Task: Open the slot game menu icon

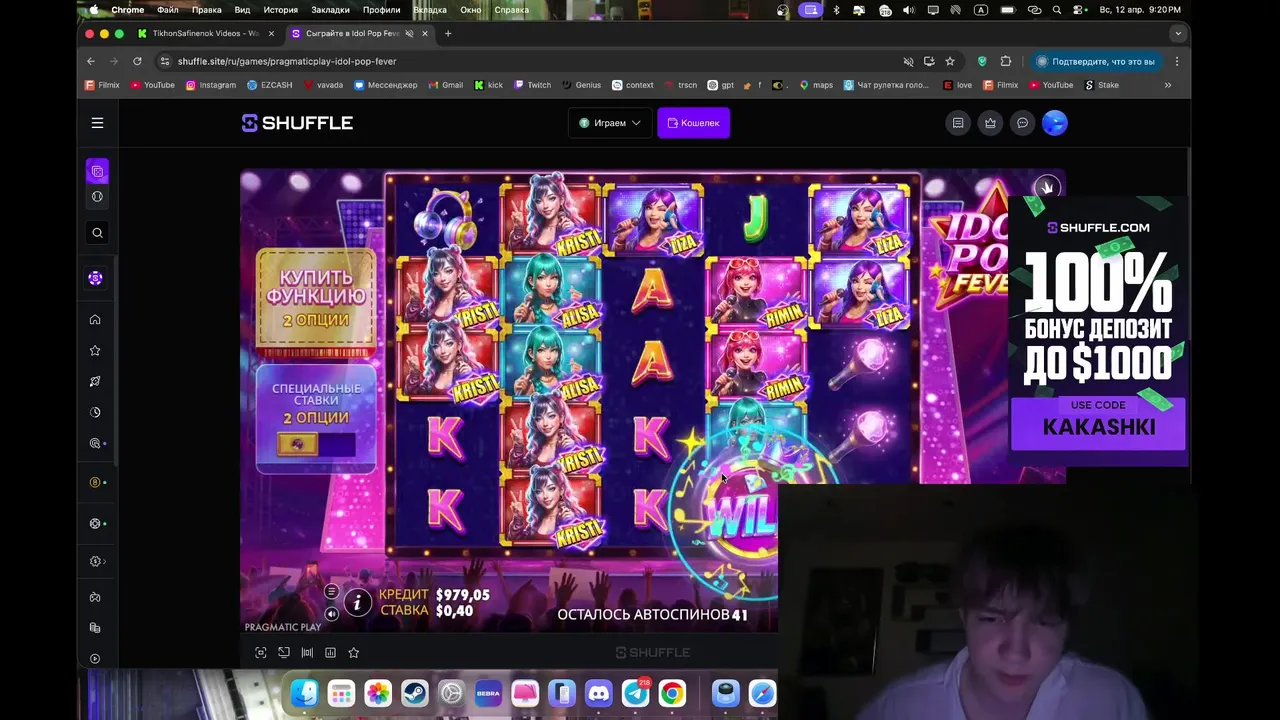Action: (x=331, y=592)
